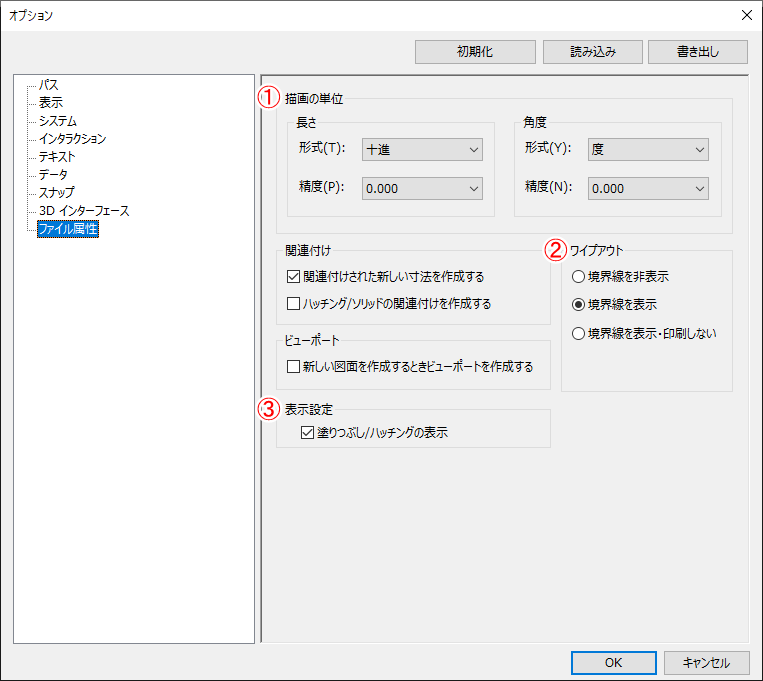Click the 初期化 button

pos(475,51)
